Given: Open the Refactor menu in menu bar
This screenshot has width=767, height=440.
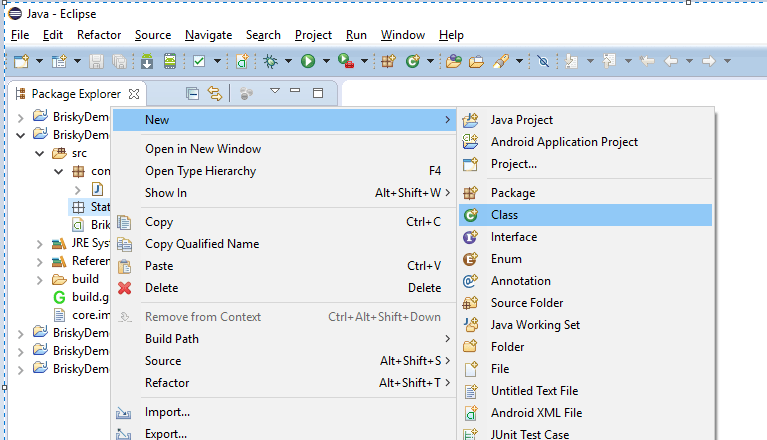Looking at the screenshot, I should point(99,35).
